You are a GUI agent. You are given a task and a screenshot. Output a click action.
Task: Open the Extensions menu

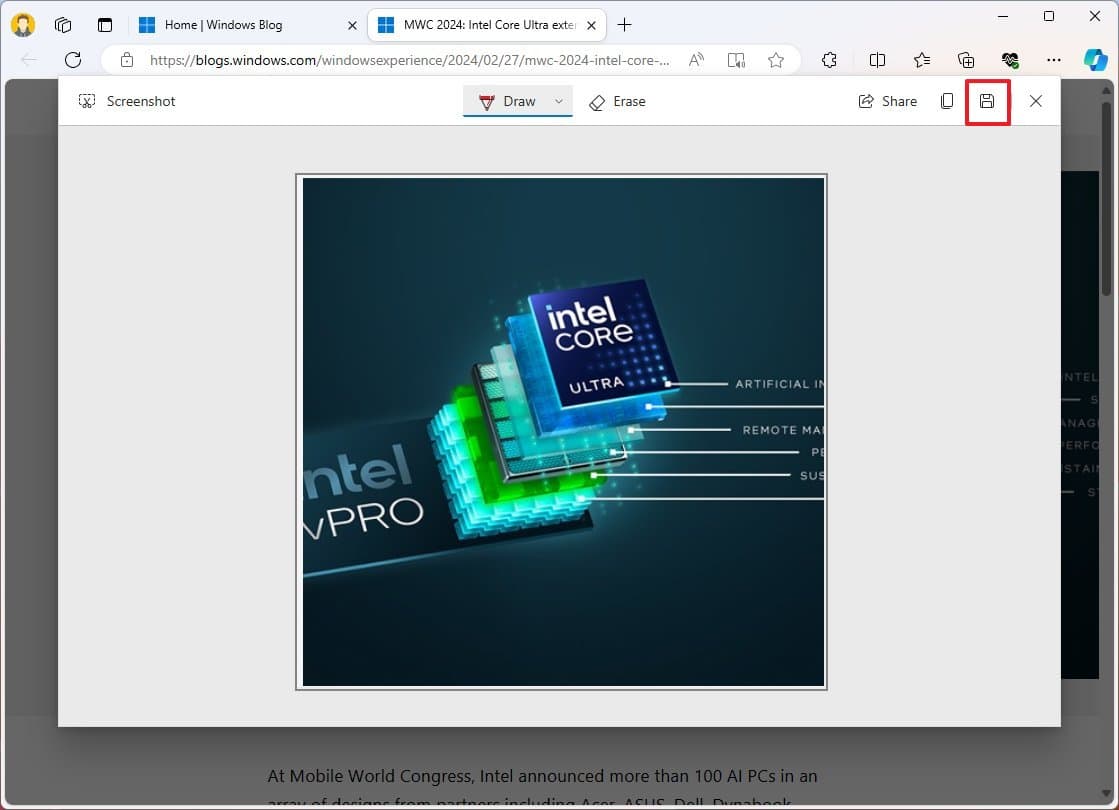pos(829,60)
